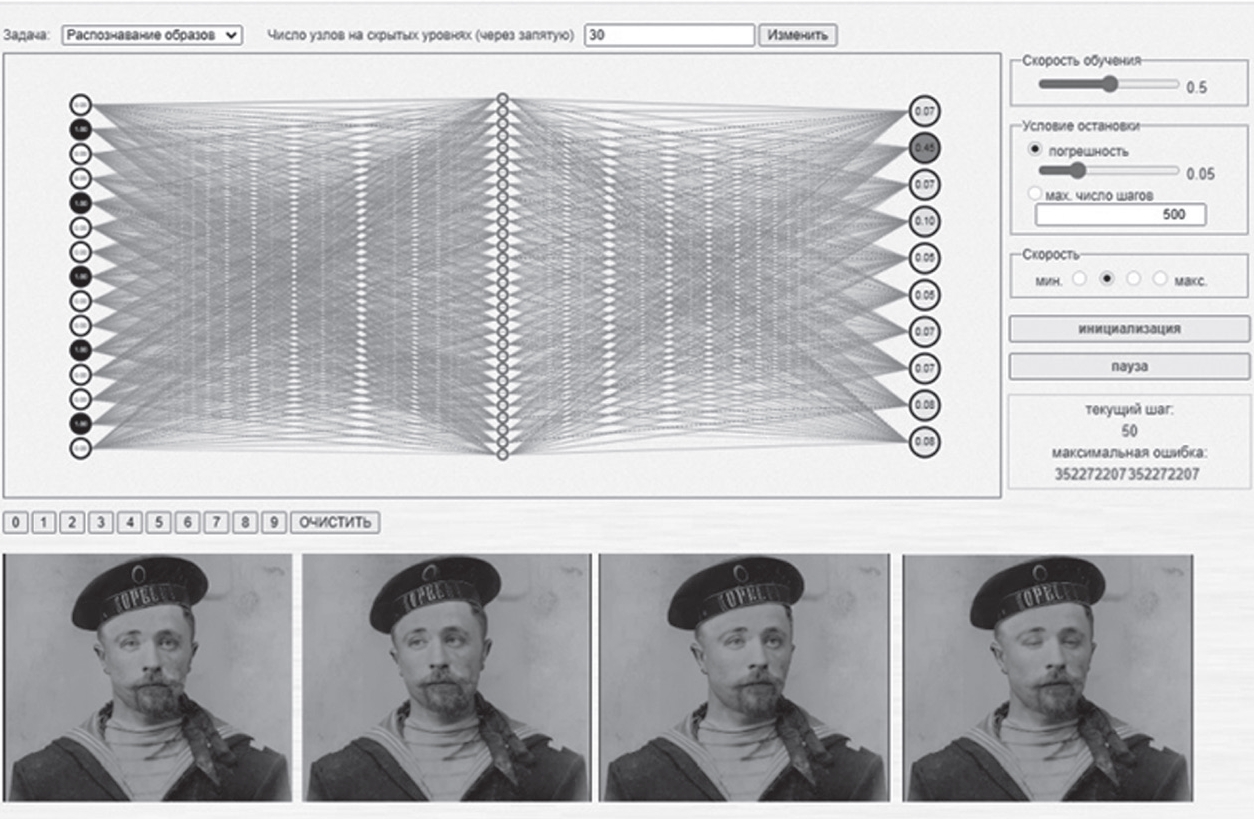This screenshot has height=819, width=1254.
Task: Choose the мин. speed radio button
Action: (x=1079, y=279)
